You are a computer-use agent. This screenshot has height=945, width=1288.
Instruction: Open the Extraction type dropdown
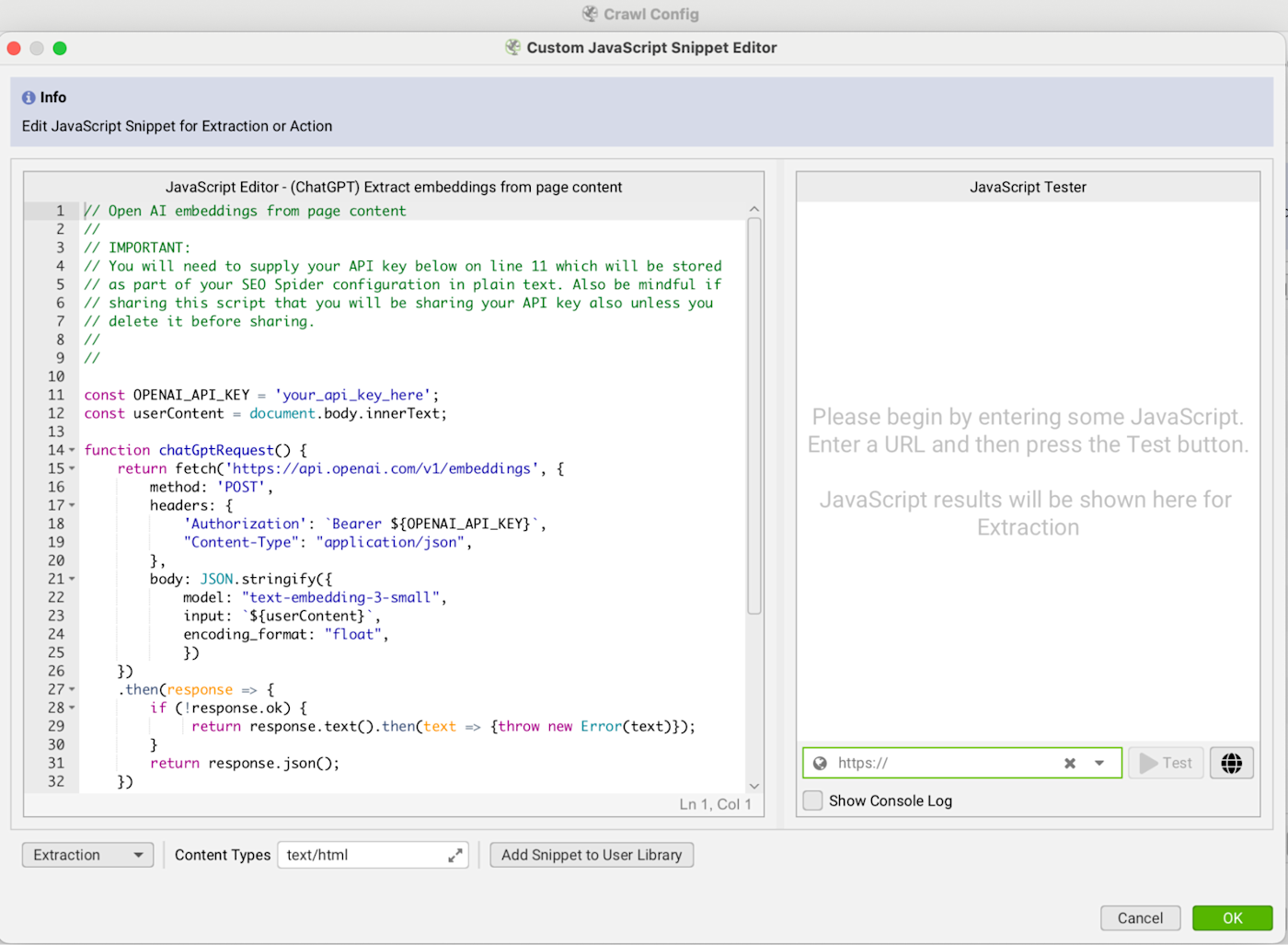[87, 855]
